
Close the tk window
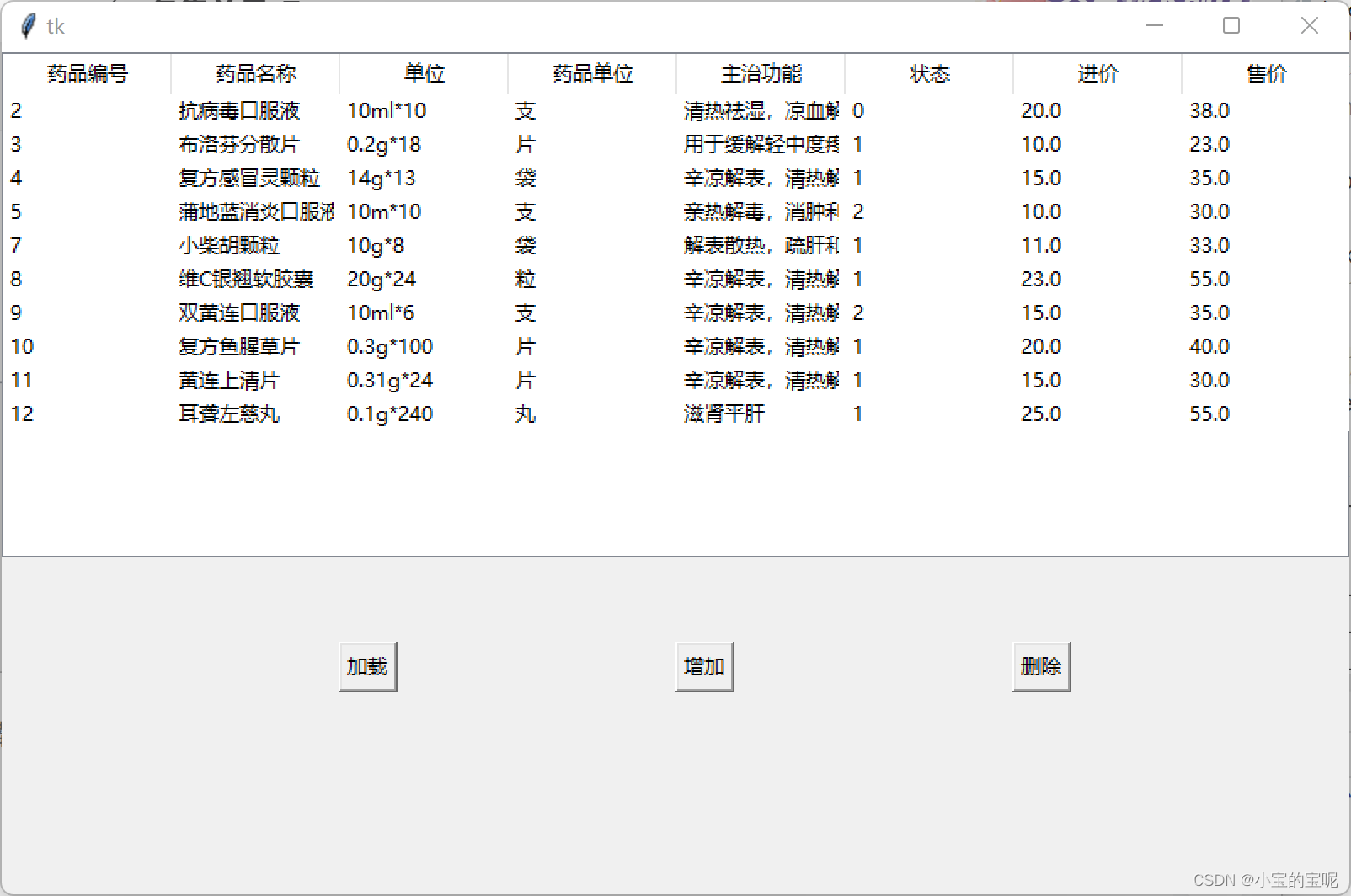1310,25
